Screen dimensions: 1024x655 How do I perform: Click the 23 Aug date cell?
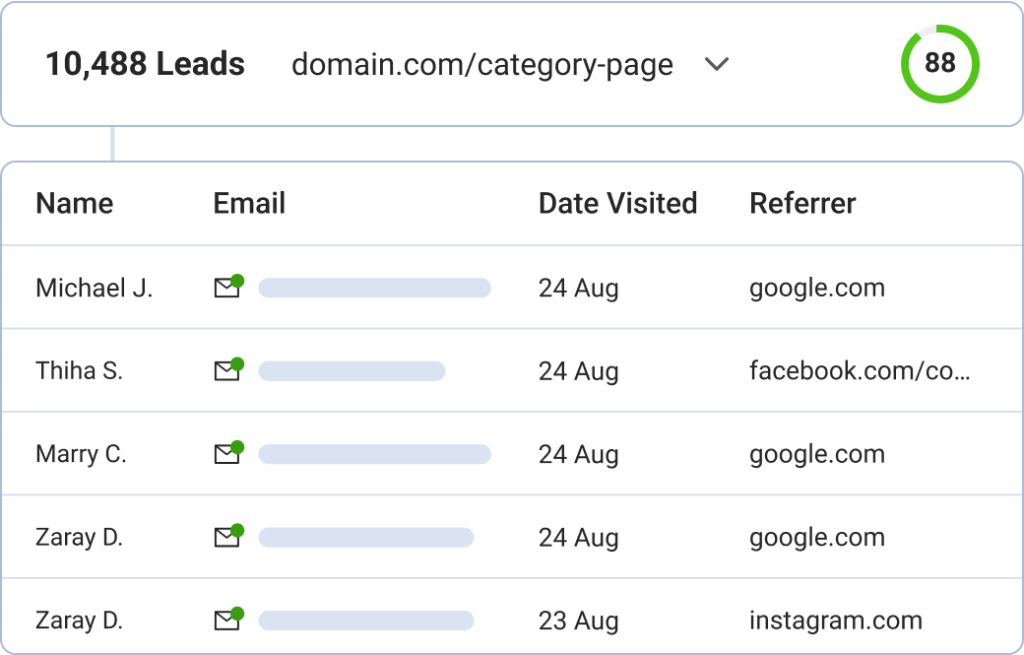(579, 621)
